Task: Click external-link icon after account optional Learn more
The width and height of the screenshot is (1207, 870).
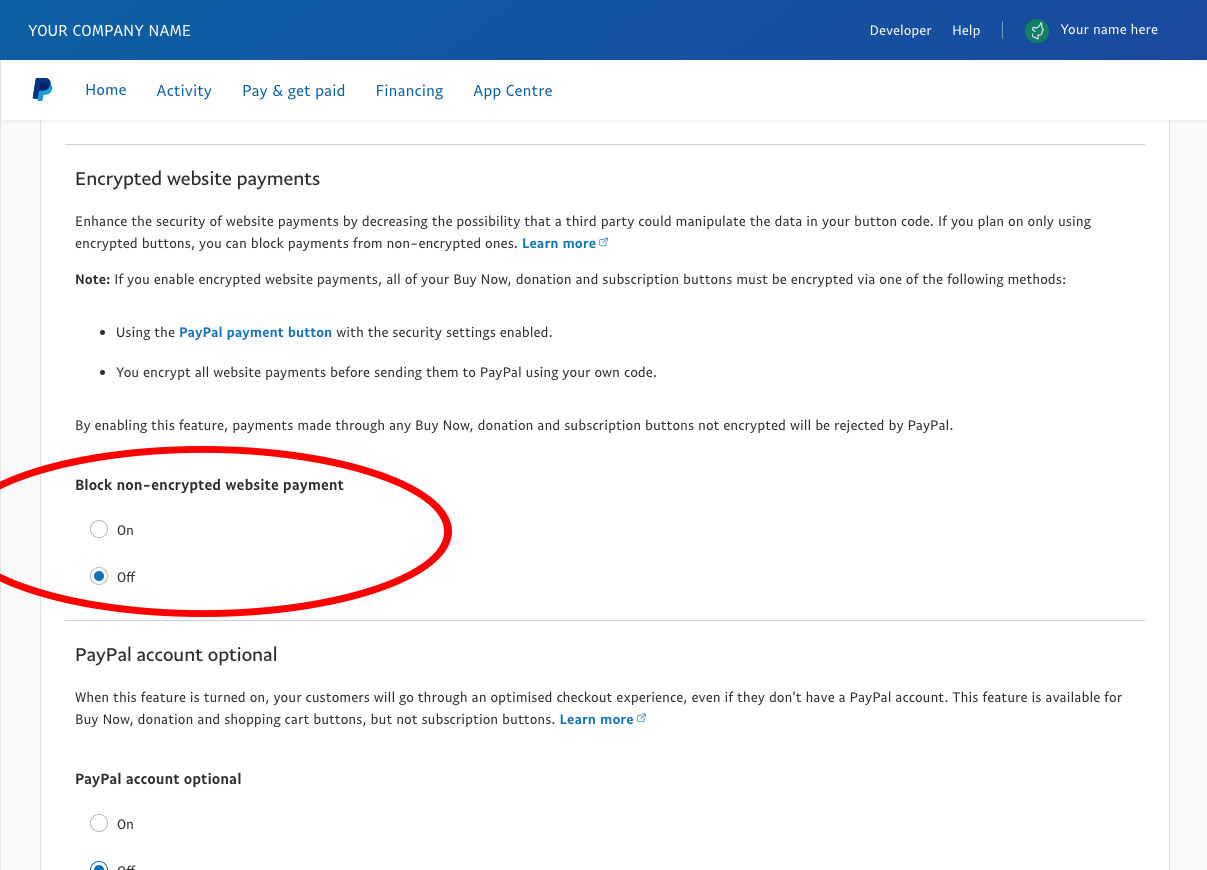Action: 642,719
